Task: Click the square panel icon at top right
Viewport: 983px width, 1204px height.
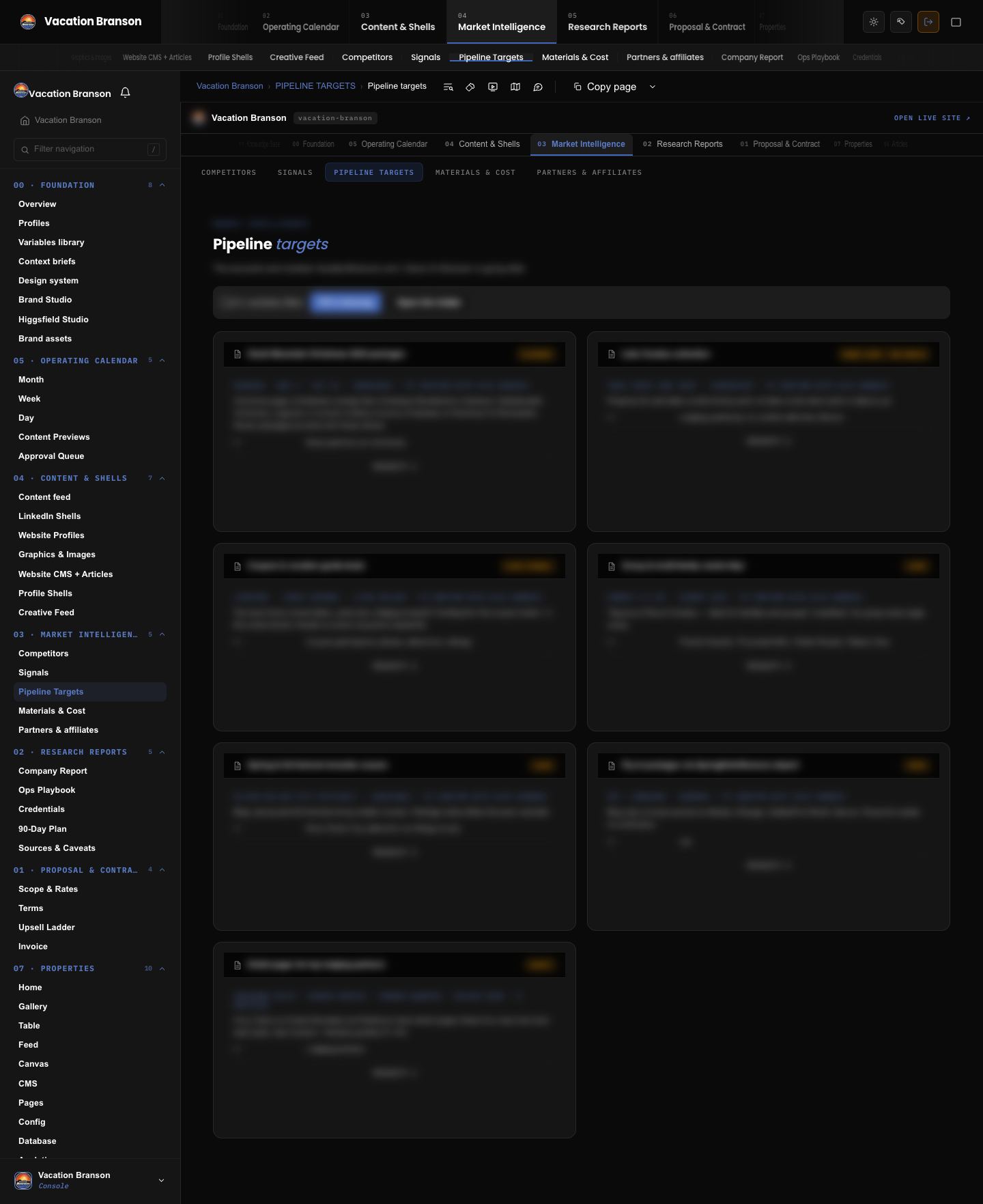Action: [956, 22]
